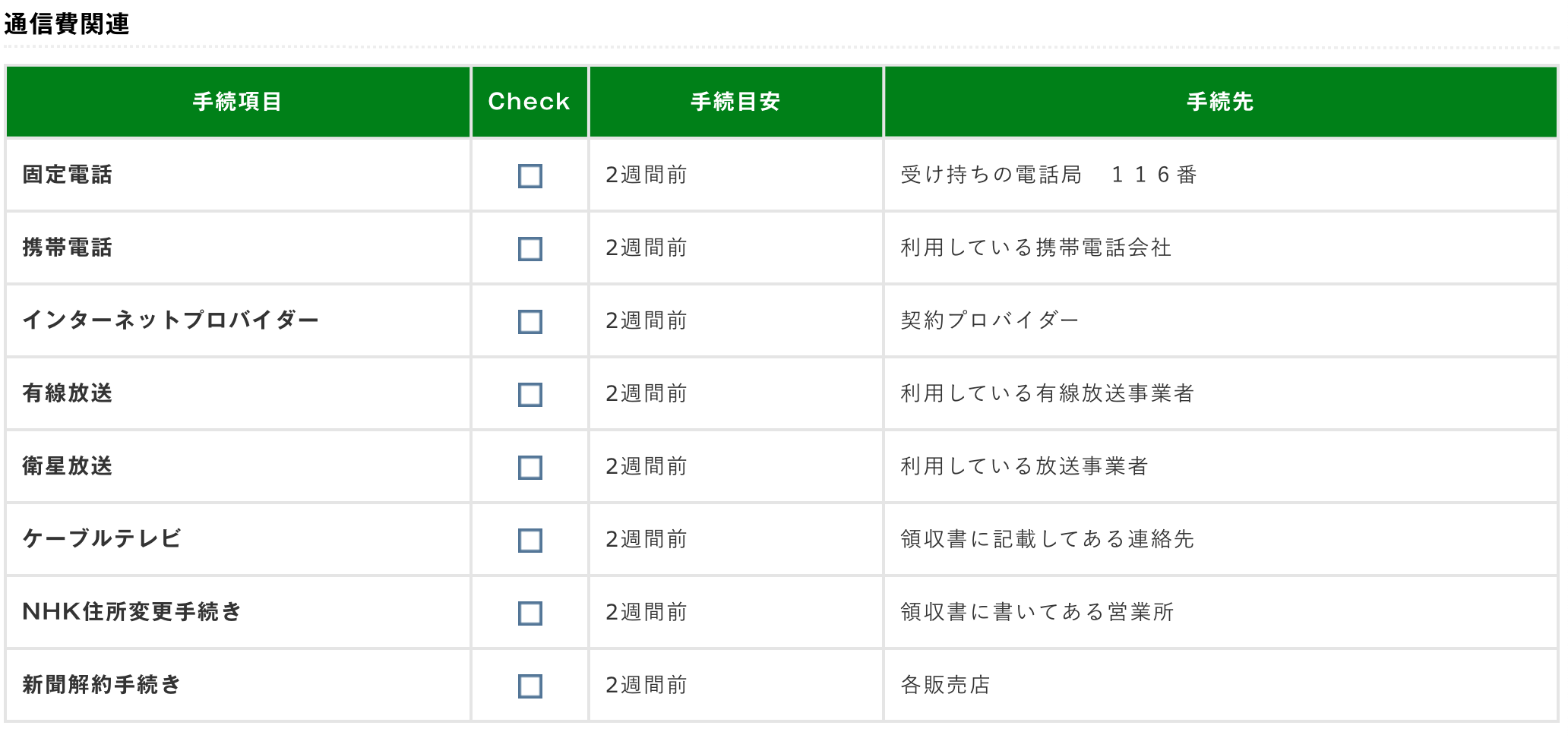This screenshot has width=1568, height=738.
Task: Select the 新聞解約手続き checkbox
Action: click(530, 686)
